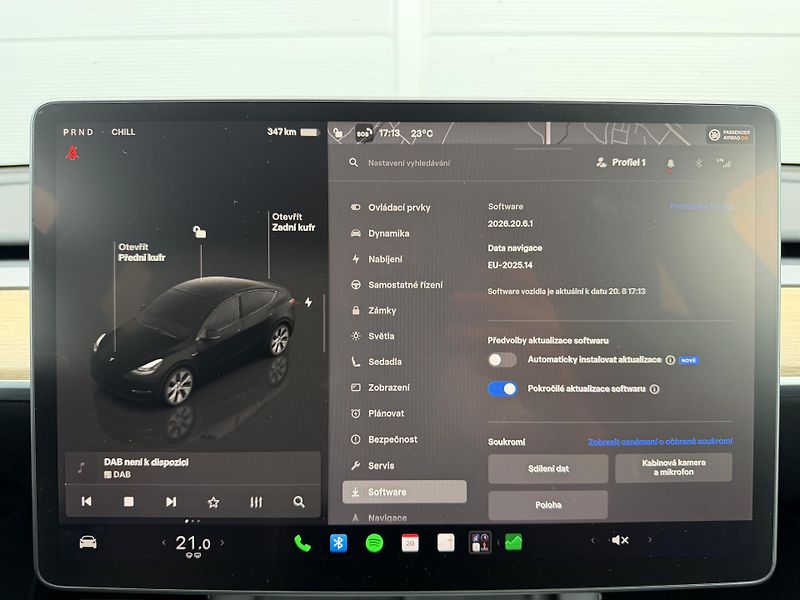Show info for Pokročilé aktualizace softwaru
This screenshot has width=800, height=600.
[654, 389]
